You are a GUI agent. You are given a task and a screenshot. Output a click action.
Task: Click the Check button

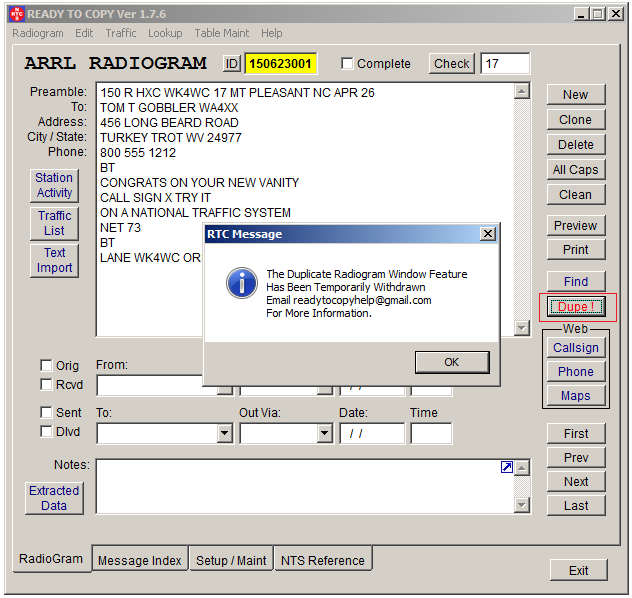(x=451, y=63)
